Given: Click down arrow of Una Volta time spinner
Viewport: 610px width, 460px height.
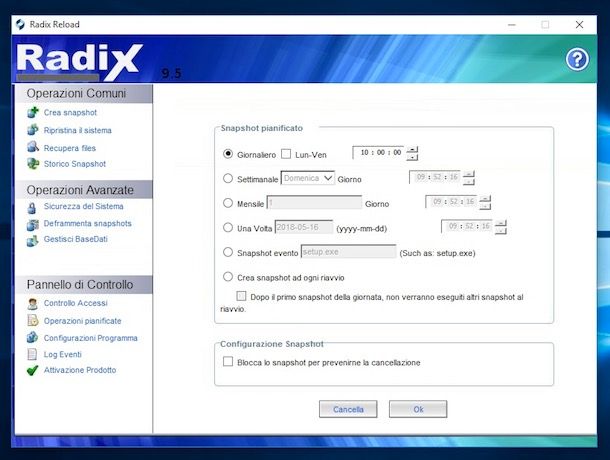Looking at the screenshot, I should pos(501,231).
